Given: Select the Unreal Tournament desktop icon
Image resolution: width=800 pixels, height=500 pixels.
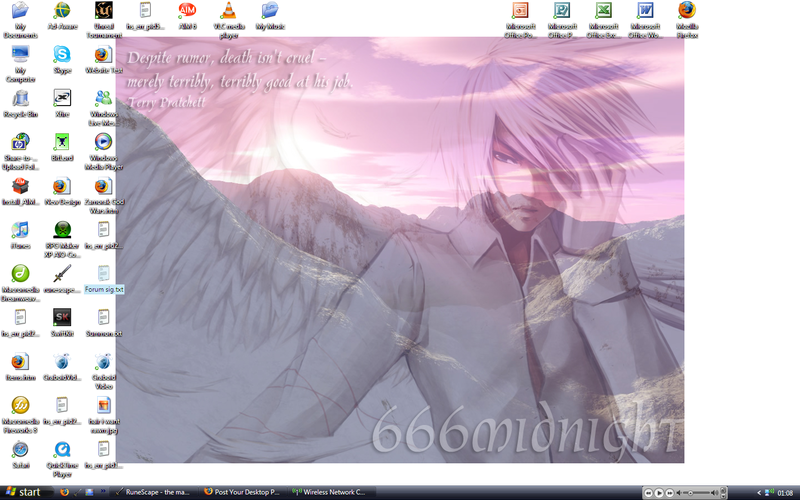Looking at the screenshot, I should click(x=104, y=19).
